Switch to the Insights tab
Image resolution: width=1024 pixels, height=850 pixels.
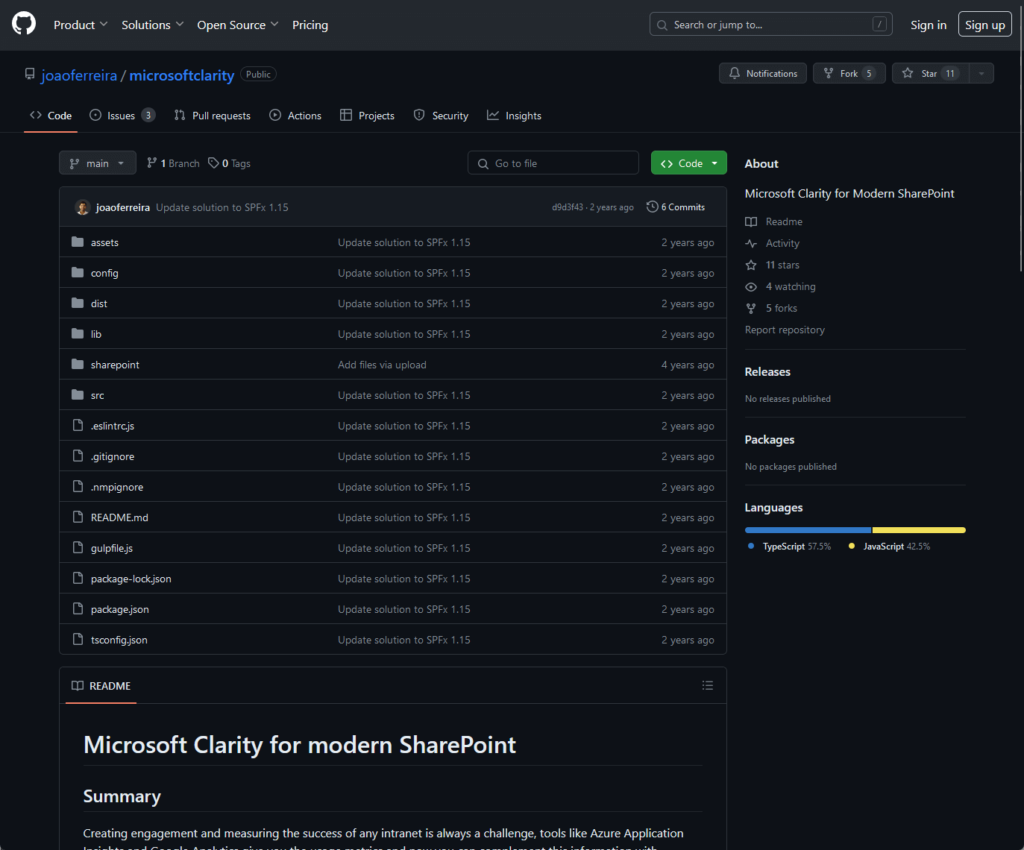[515, 116]
